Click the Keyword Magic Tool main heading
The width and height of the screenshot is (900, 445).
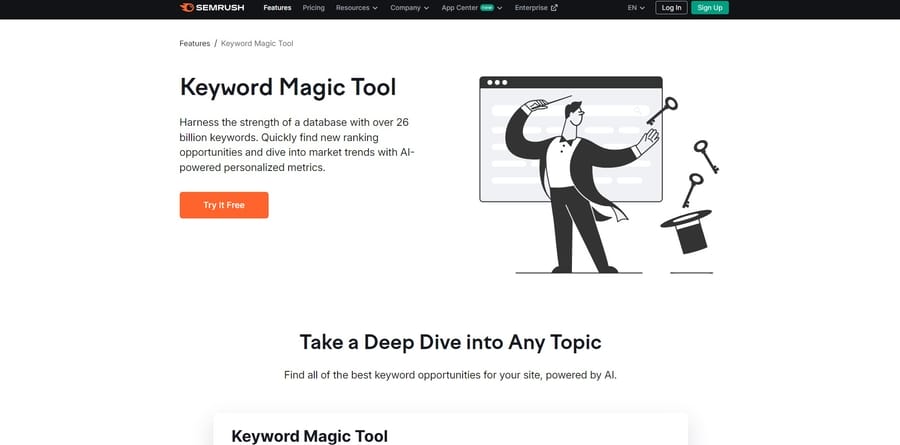[x=288, y=87]
